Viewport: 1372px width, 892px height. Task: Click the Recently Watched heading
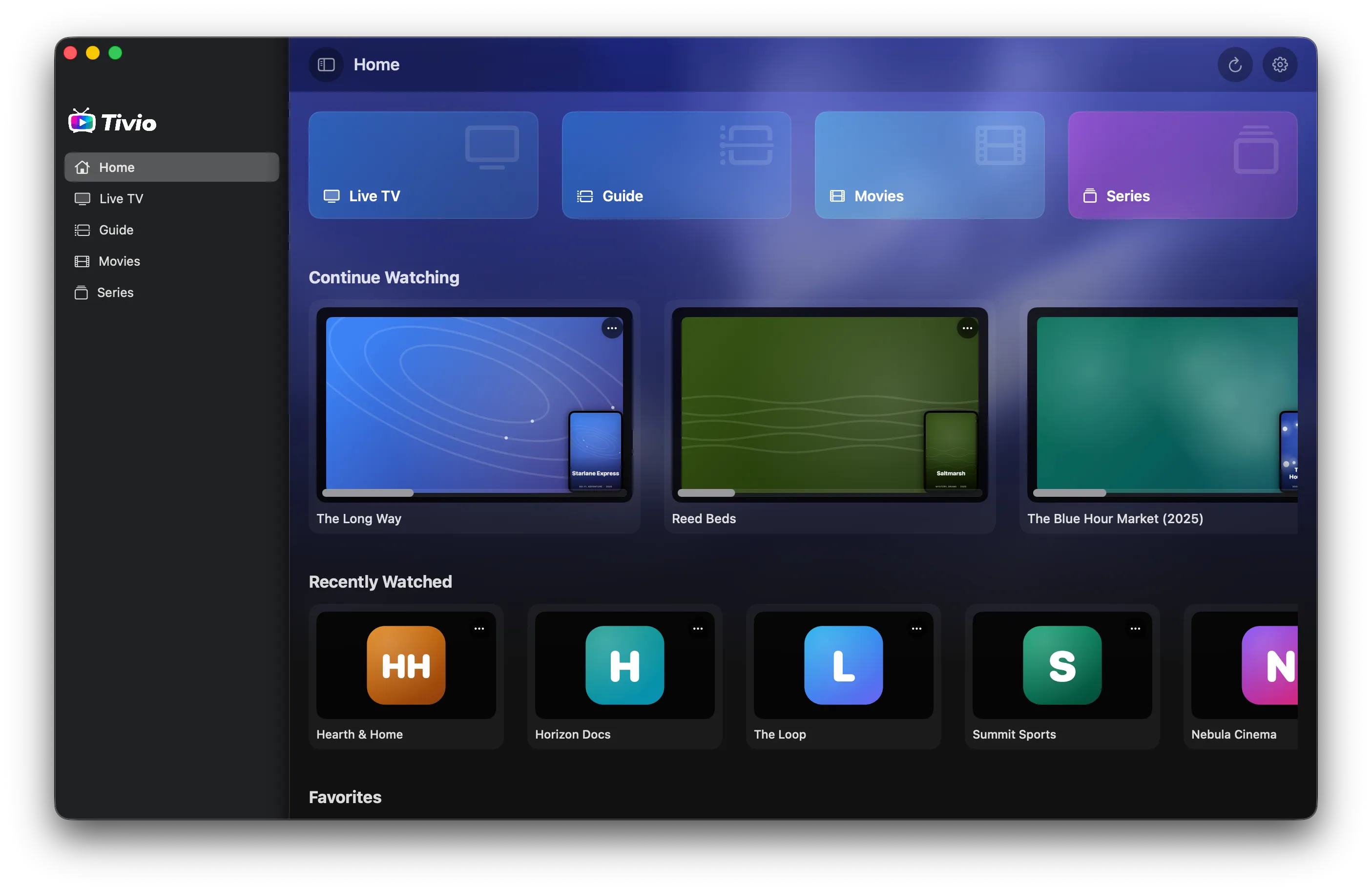tap(380, 581)
